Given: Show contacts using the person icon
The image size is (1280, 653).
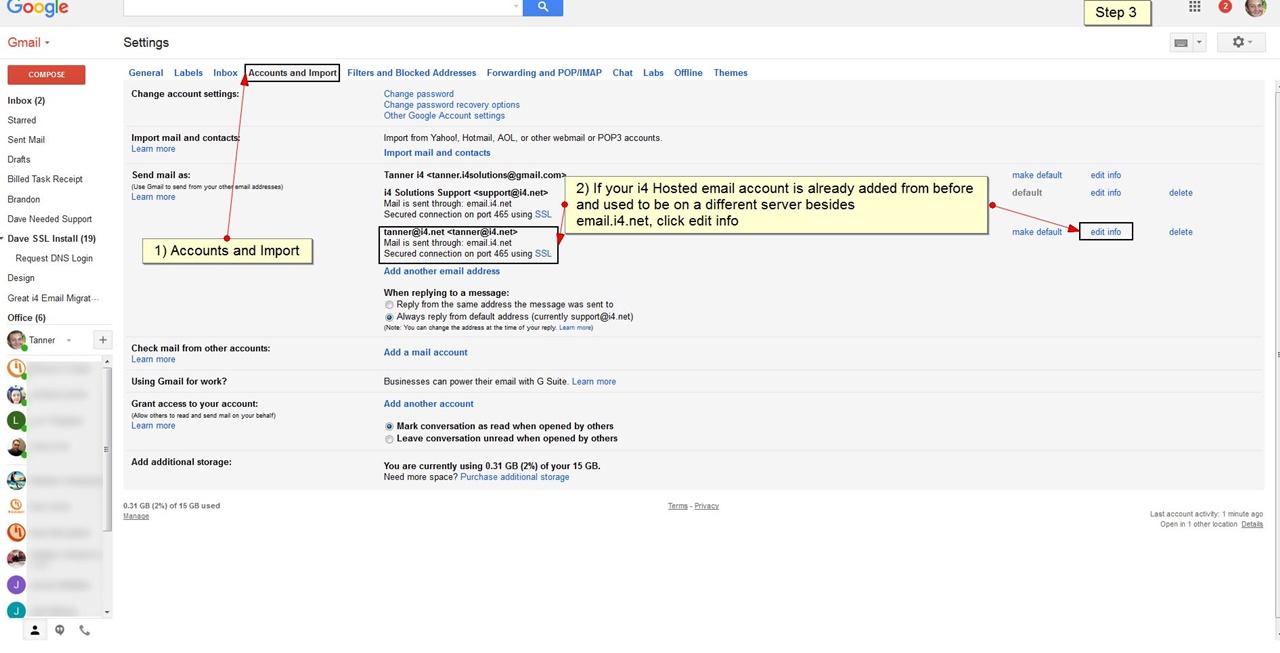Looking at the screenshot, I should click(34, 630).
